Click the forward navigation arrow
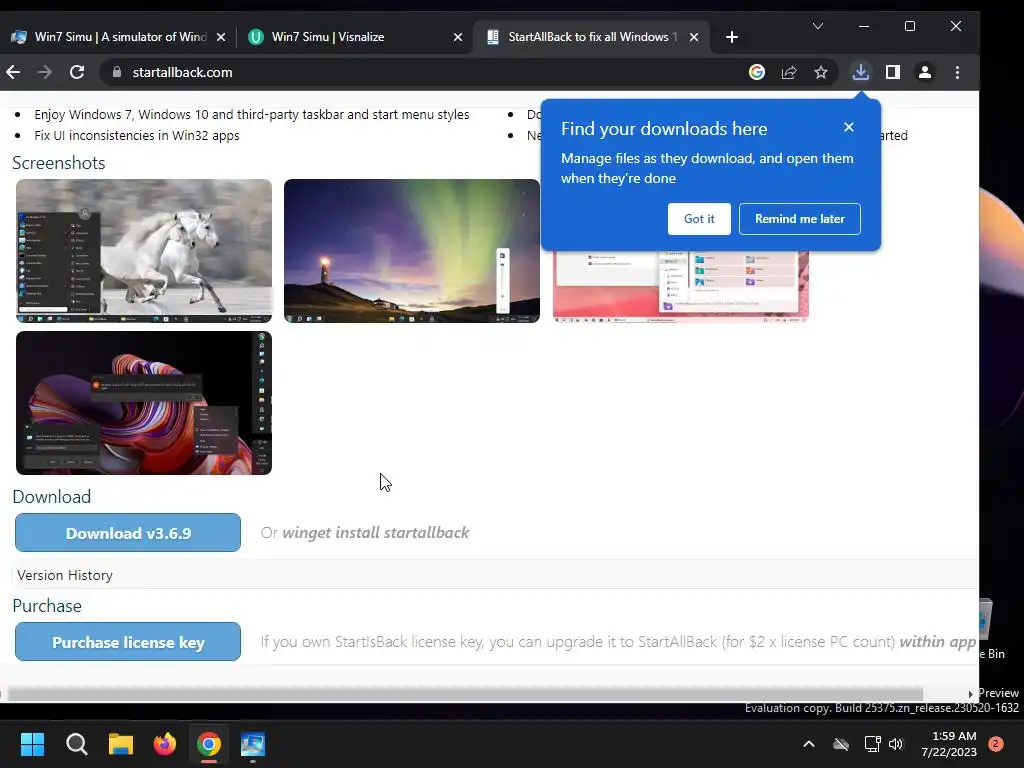The width and height of the screenshot is (1024, 768). (44, 72)
